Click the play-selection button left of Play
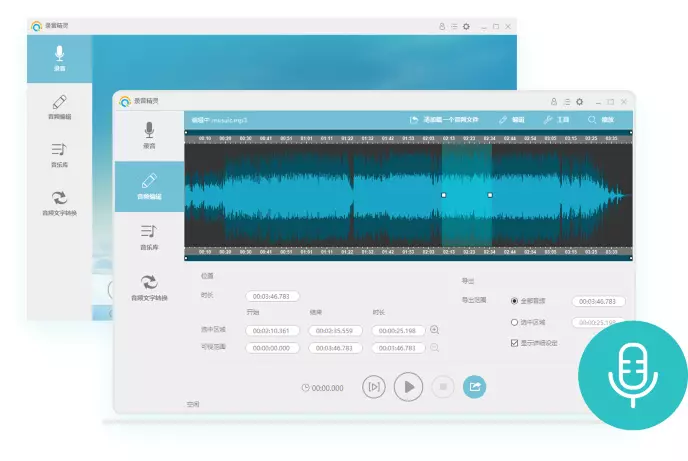688x461 pixels. click(374, 387)
